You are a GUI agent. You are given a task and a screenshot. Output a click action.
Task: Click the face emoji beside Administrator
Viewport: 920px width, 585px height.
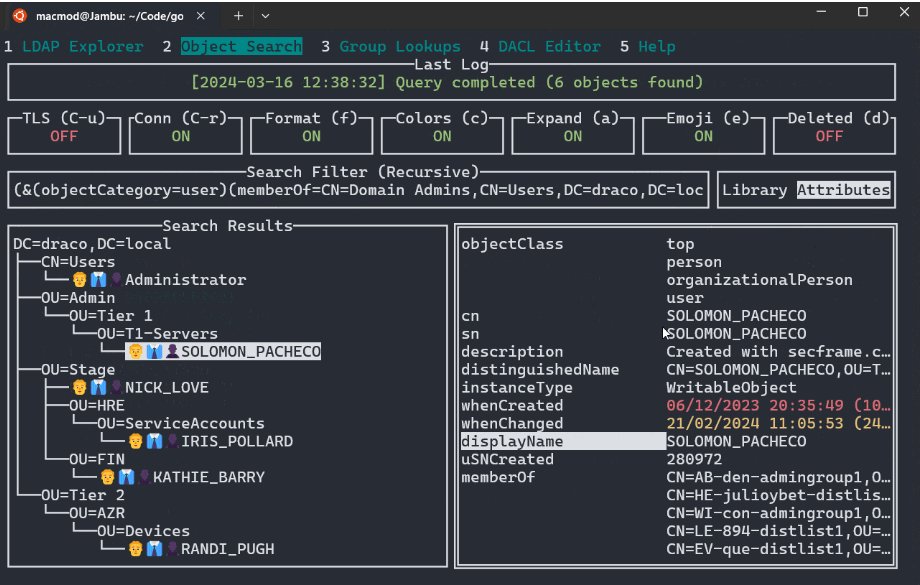(x=79, y=280)
